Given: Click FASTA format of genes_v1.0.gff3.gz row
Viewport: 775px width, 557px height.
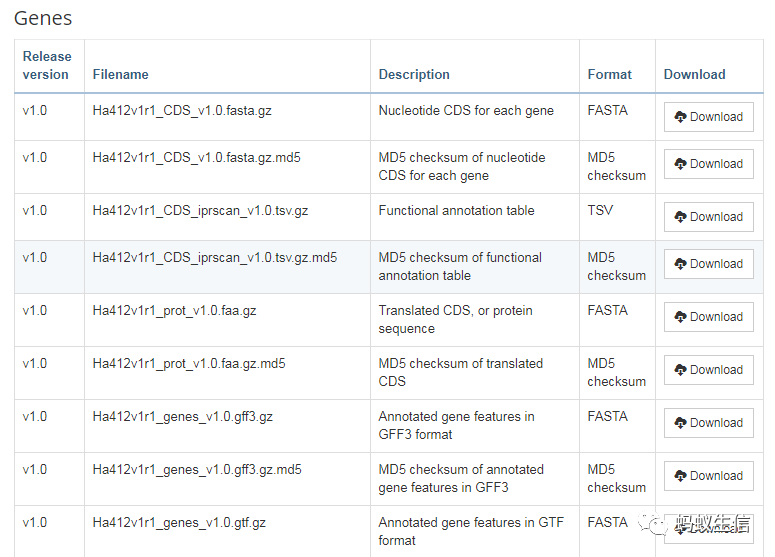Looking at the screenshot, I should [x=607, y=417].
